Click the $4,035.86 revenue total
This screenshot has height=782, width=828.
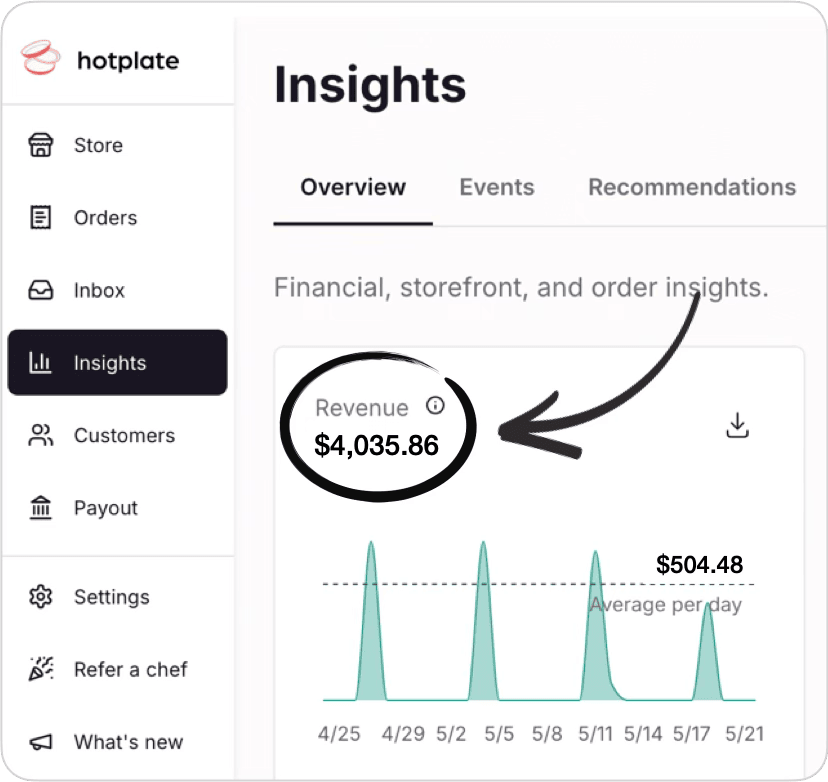(x=376, y=445)
